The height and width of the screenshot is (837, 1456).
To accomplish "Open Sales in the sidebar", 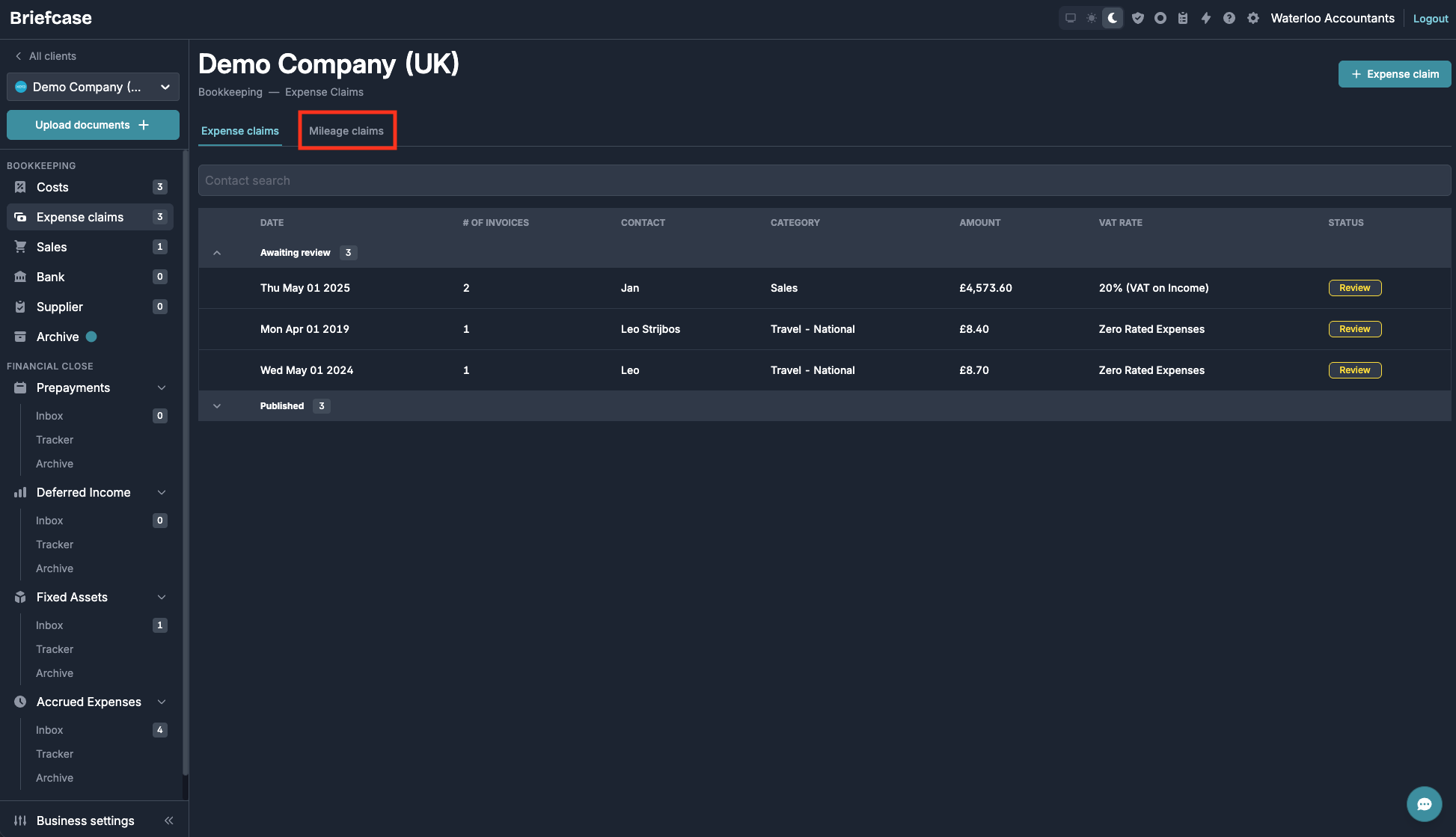I will tap(90, 247).
